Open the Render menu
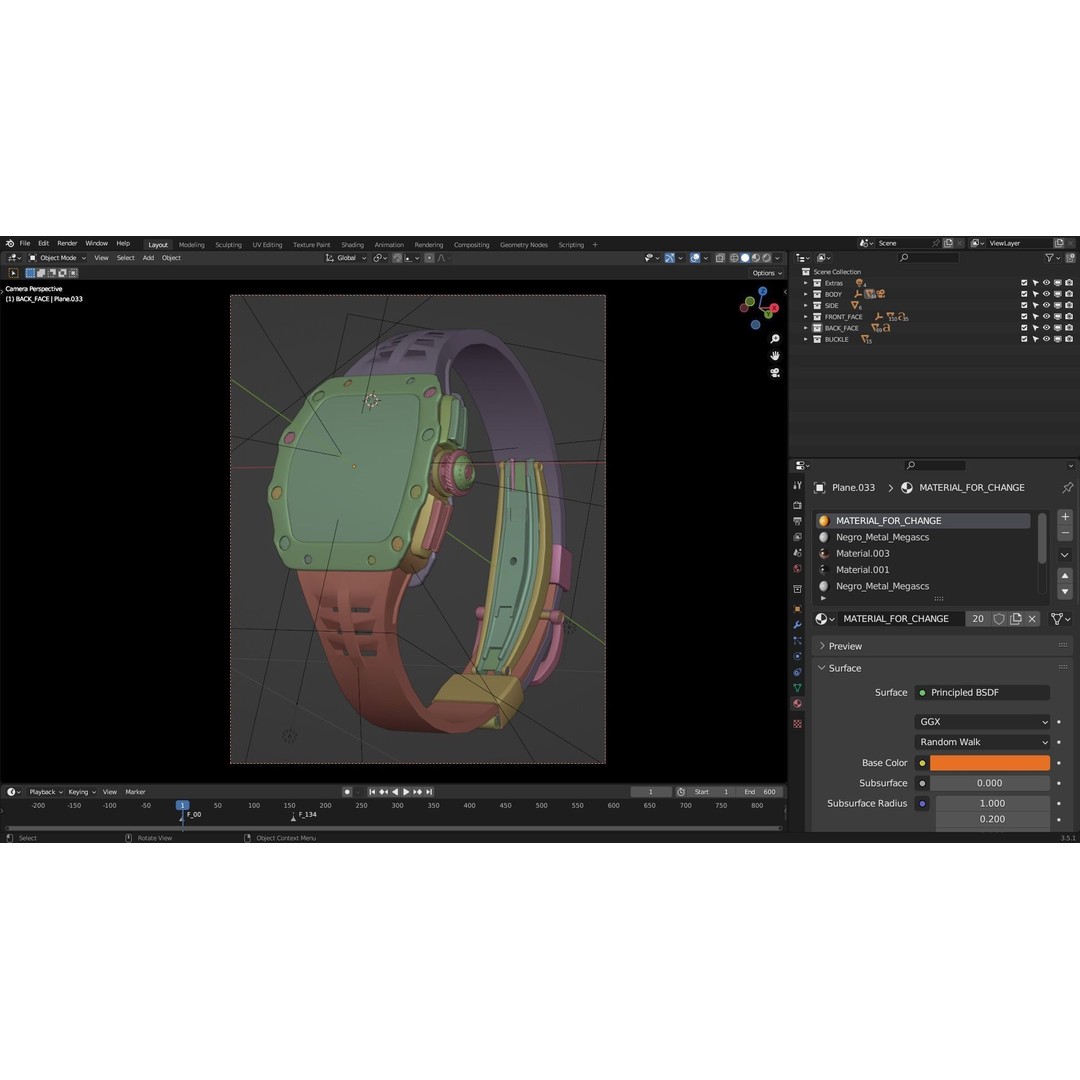Screen dimensions: 1080x1080 (x=66, y=242)
